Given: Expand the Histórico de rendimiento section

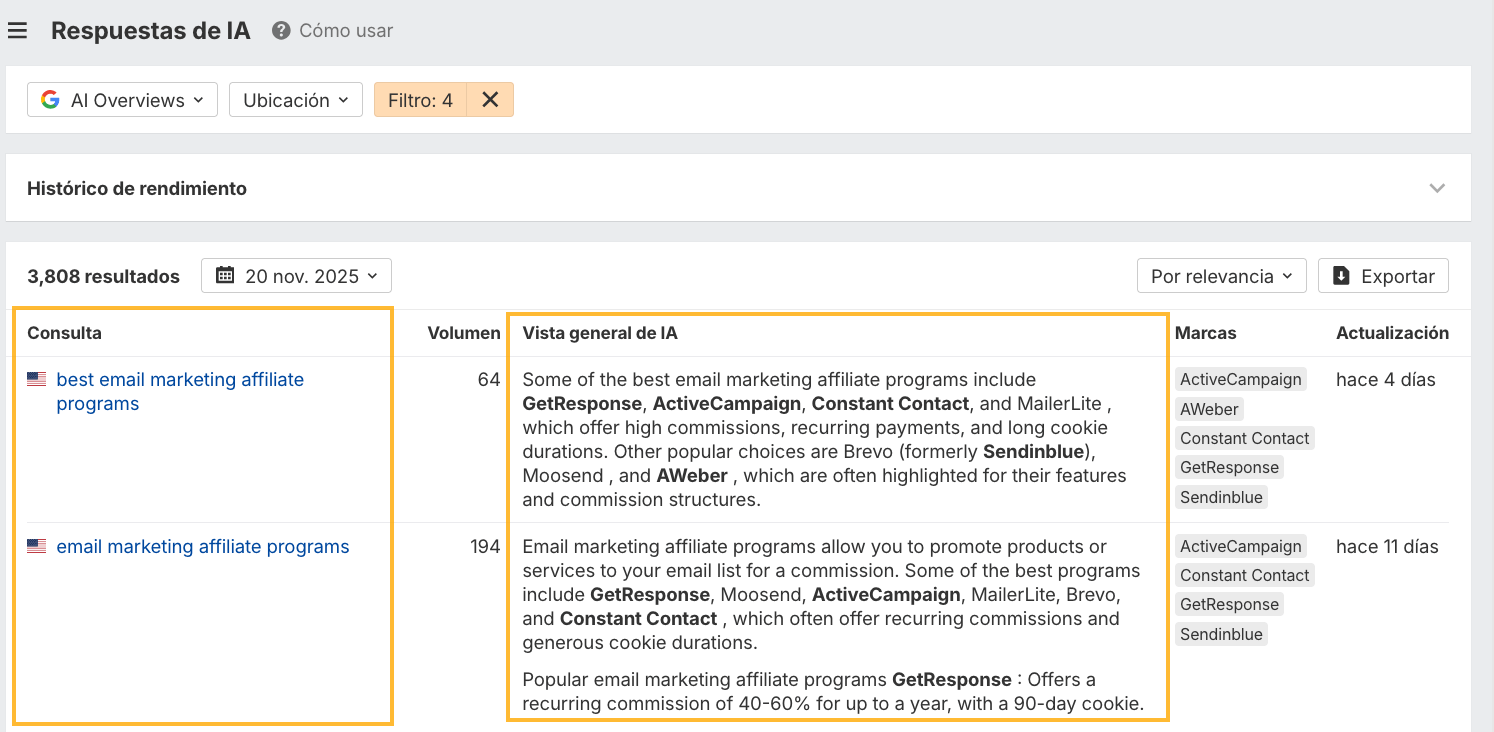Looking at the screenshot, I should (x=1437, y=187).
